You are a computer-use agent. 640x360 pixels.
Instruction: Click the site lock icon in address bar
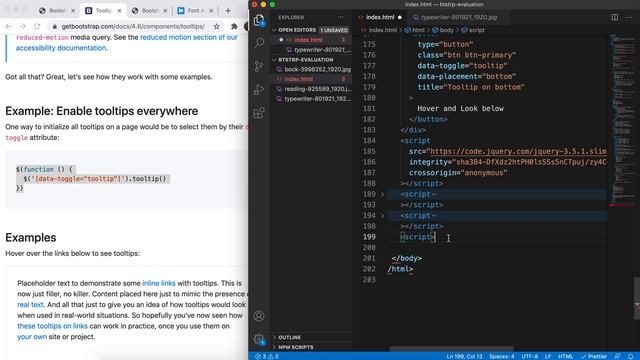coord(55,27)
